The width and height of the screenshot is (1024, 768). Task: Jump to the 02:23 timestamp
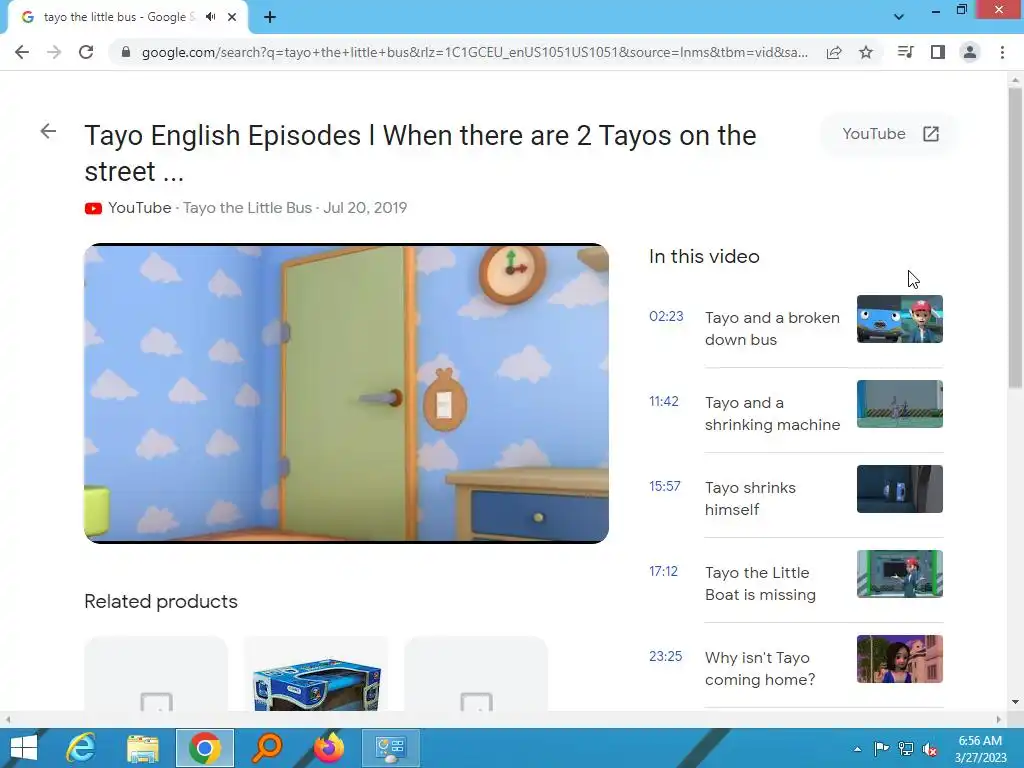coord(666,316)
